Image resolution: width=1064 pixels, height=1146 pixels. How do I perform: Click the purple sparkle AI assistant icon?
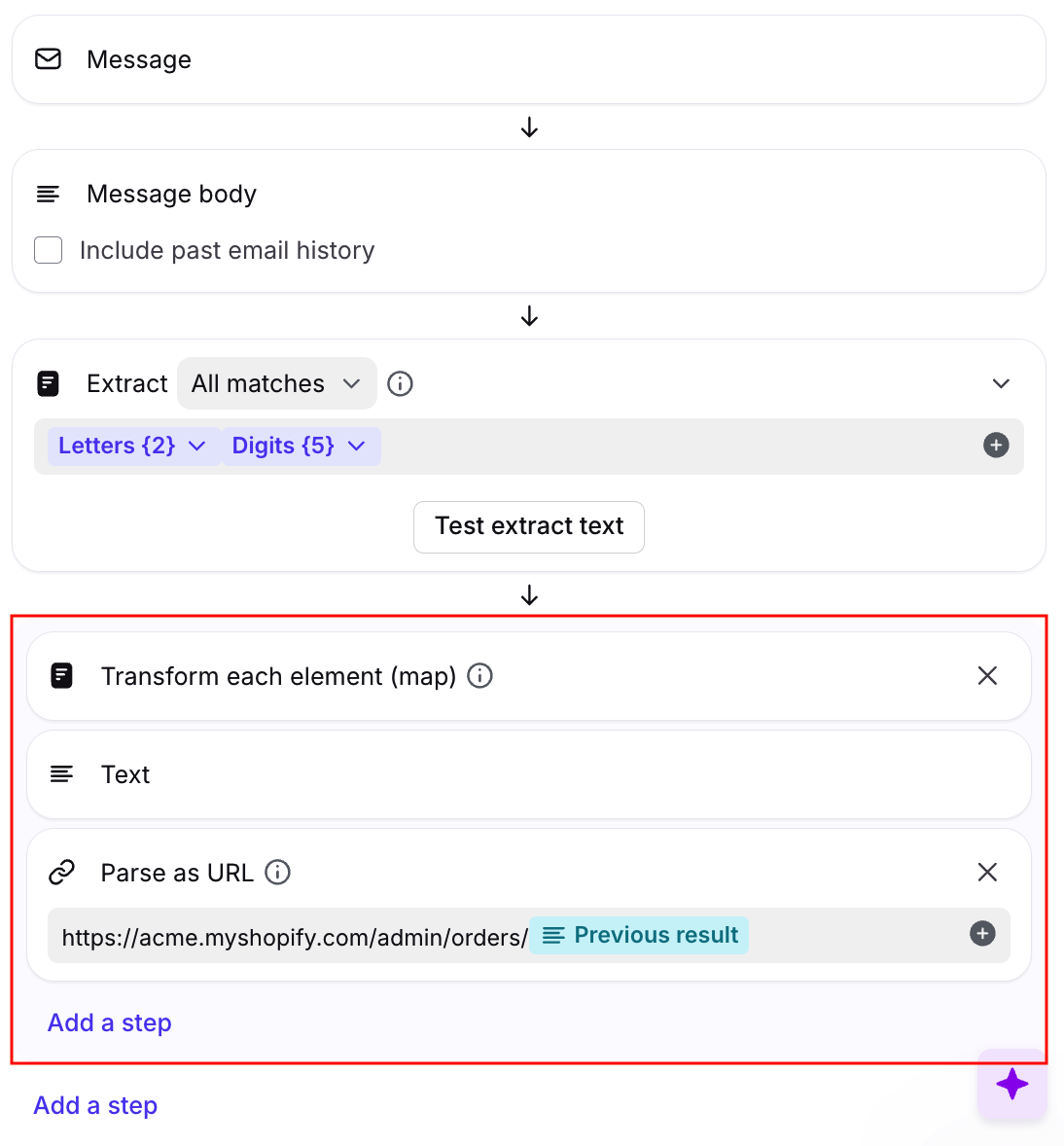(1011, 1084)
